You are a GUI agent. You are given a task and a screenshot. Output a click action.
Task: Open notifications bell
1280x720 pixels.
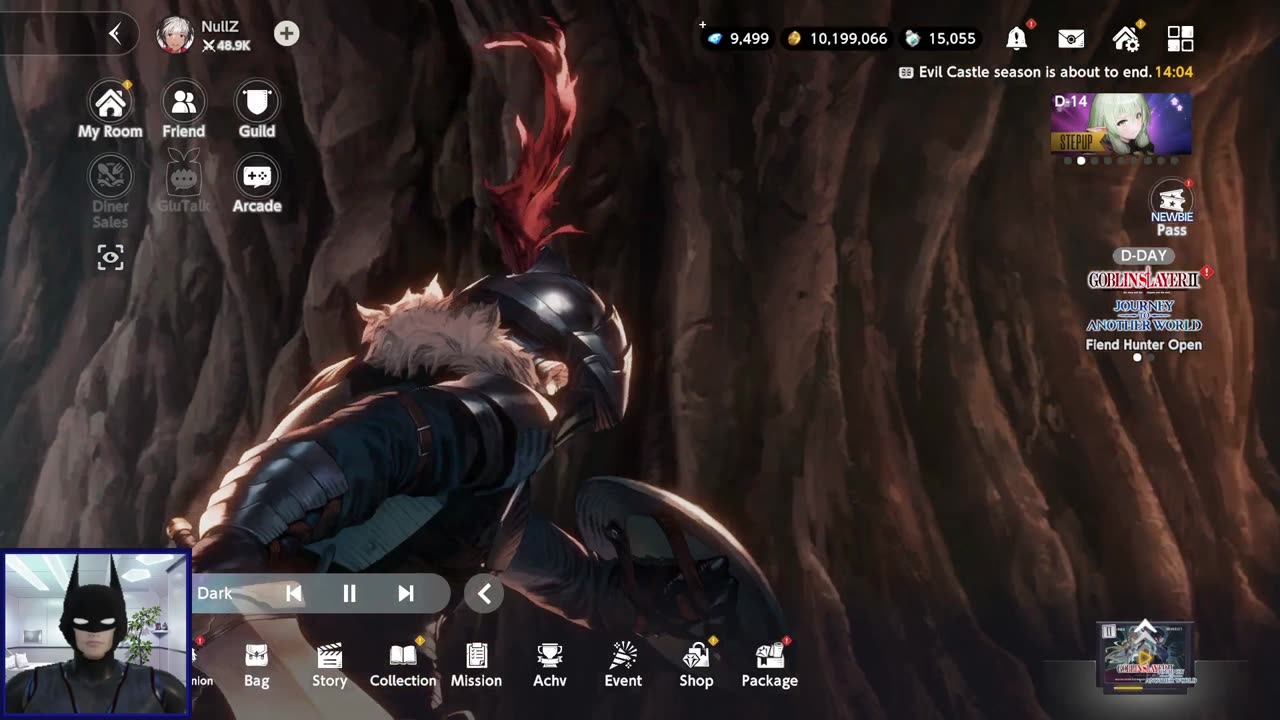(1017, 38)
